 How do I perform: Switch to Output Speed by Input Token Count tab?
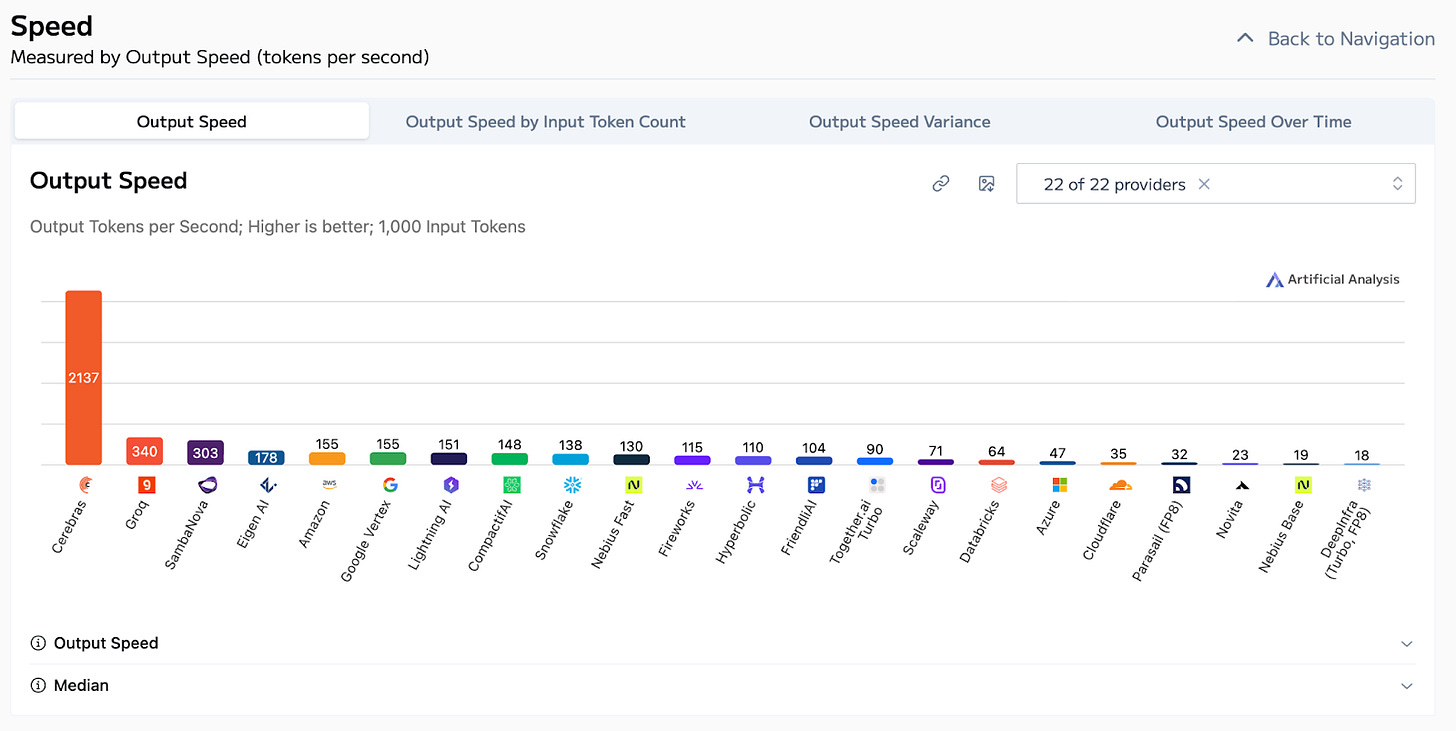point(546,122)
